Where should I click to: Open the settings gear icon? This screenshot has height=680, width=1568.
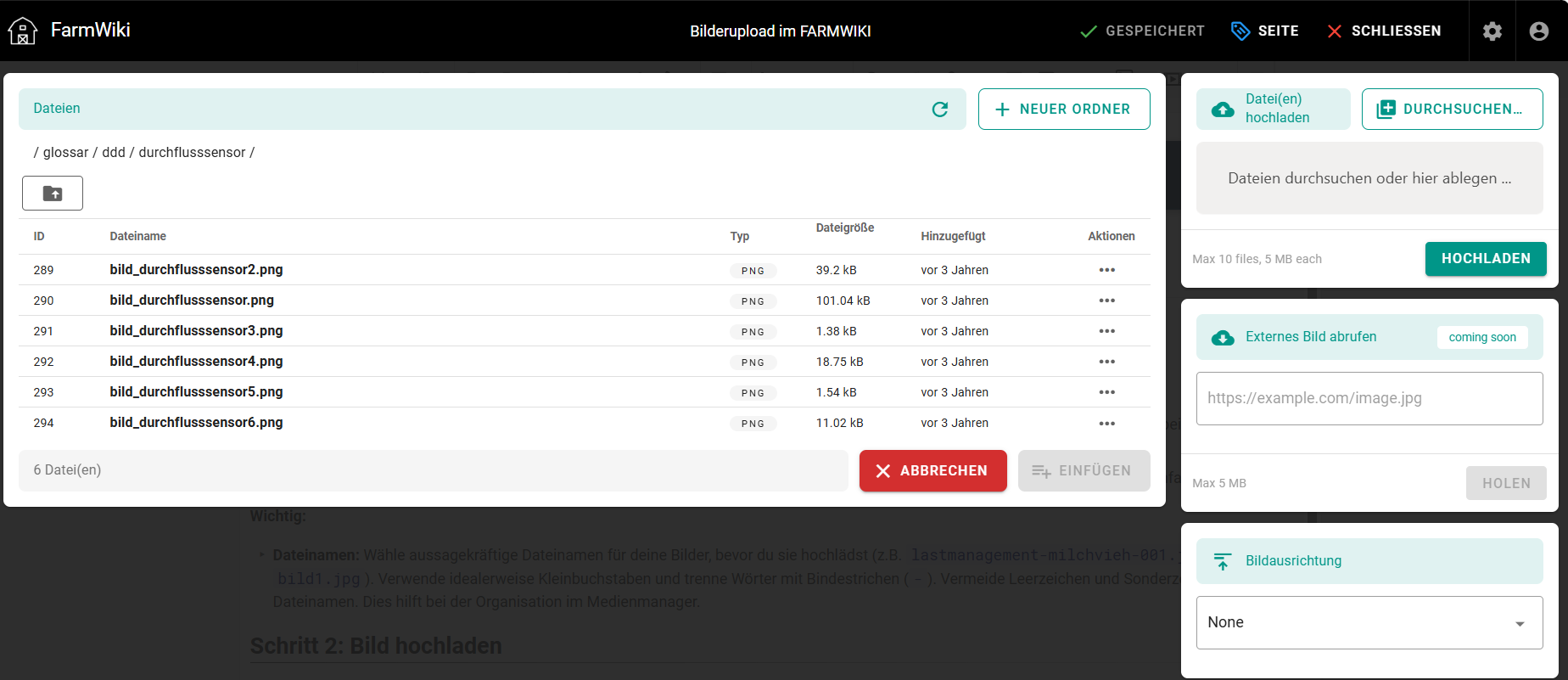[x=1492, y=31]
